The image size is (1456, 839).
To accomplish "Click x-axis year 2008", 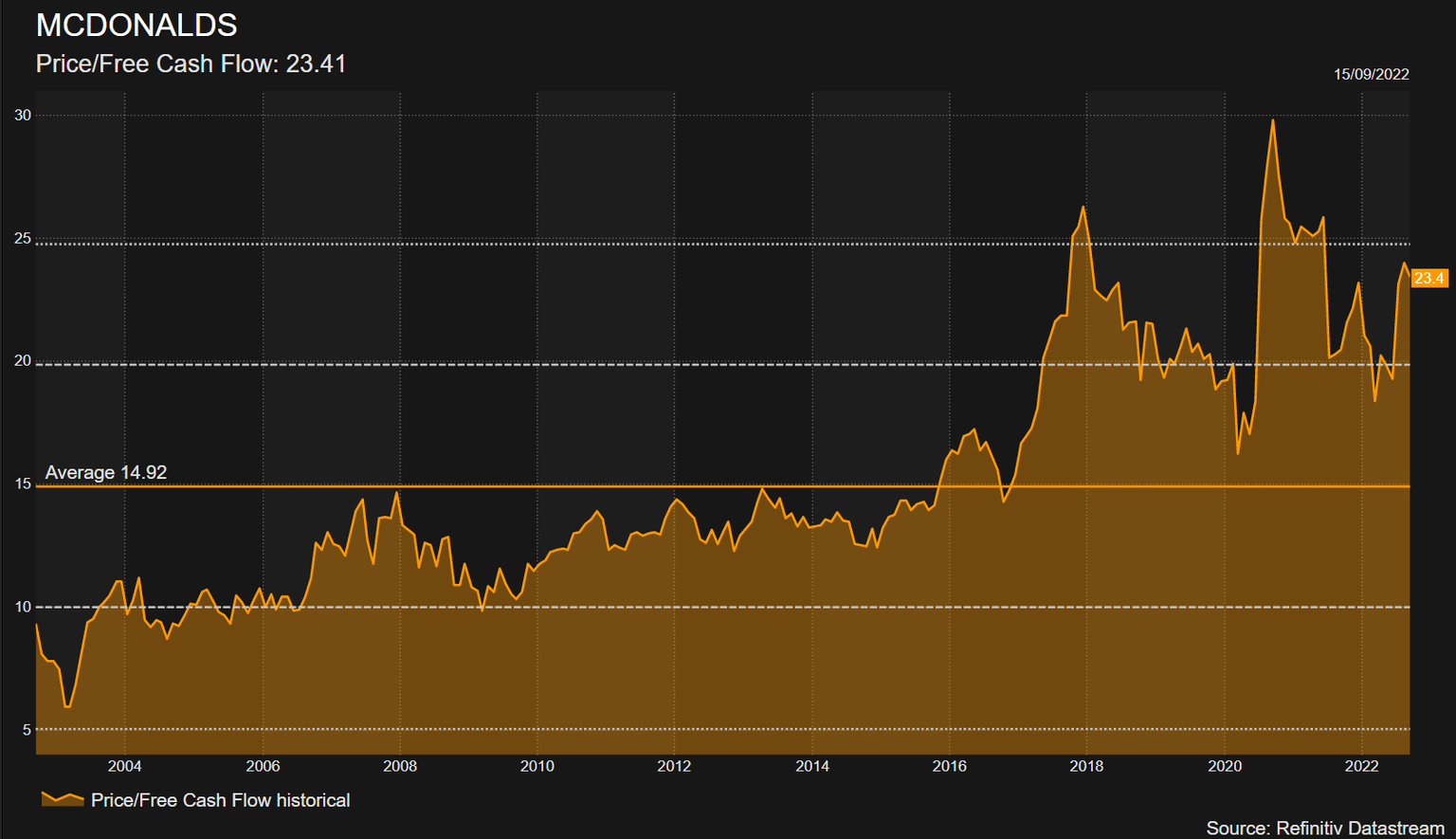I will click(400, 766).
